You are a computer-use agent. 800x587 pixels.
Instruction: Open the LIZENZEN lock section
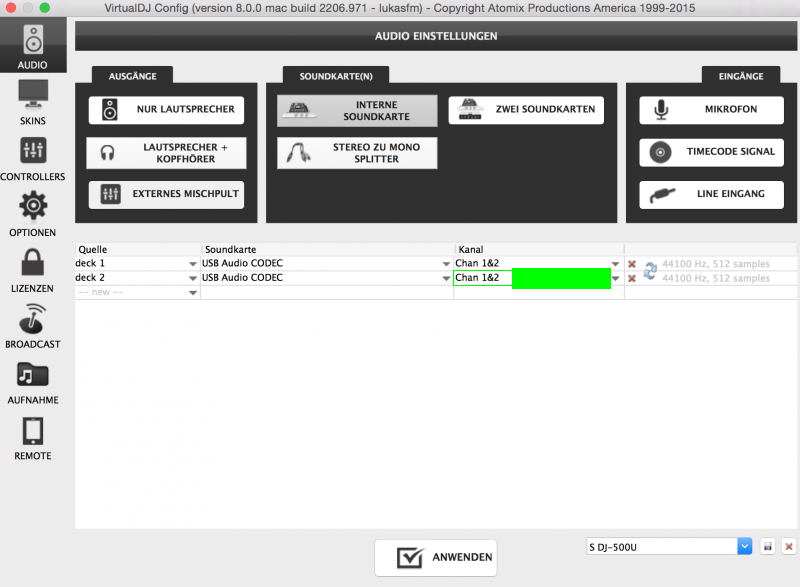pos(33,270)
